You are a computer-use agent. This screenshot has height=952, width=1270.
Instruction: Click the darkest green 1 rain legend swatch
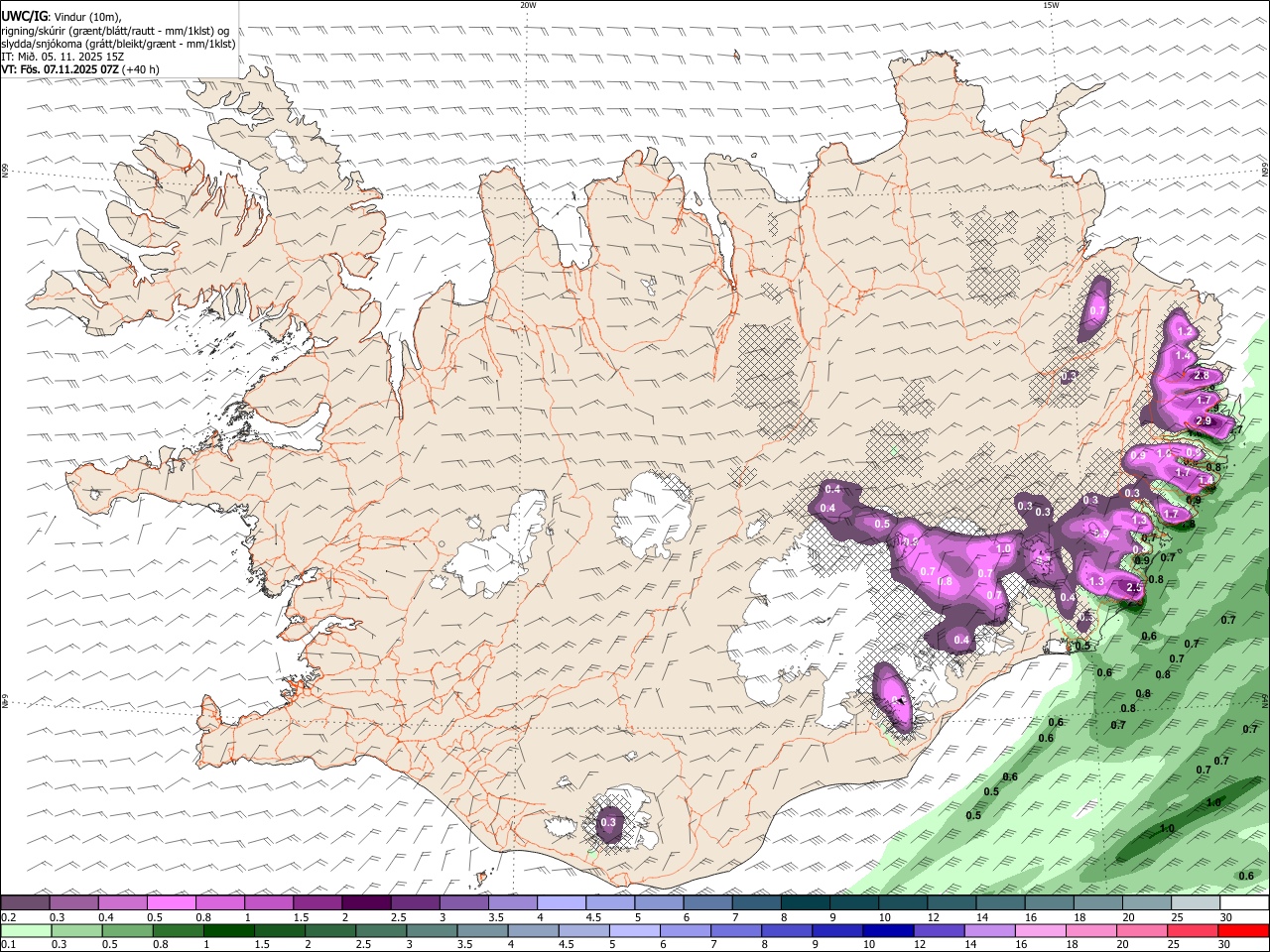click(x=228, y=930)
